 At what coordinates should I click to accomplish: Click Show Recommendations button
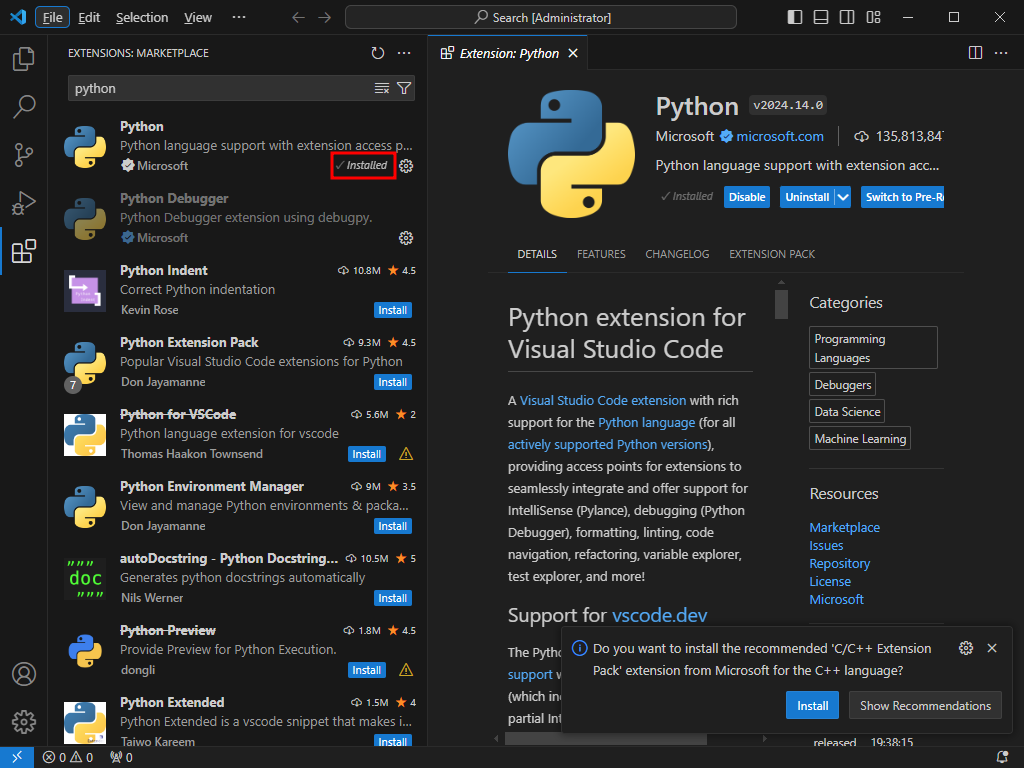click(x=925, y=705)
